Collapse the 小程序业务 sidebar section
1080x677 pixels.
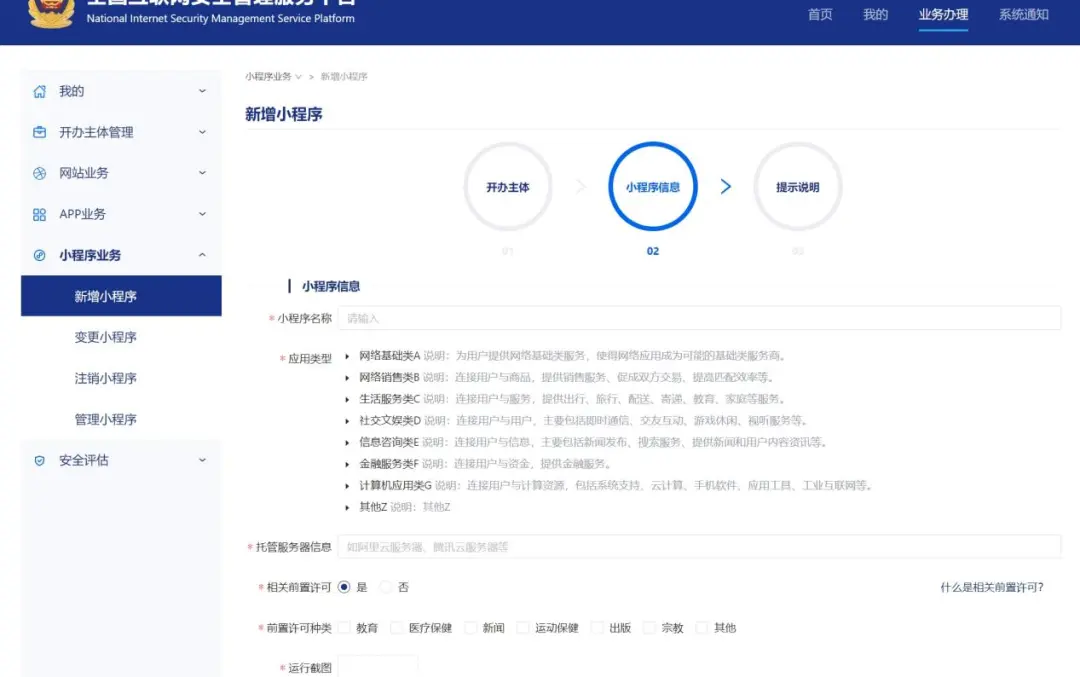(x=202, y=256)
